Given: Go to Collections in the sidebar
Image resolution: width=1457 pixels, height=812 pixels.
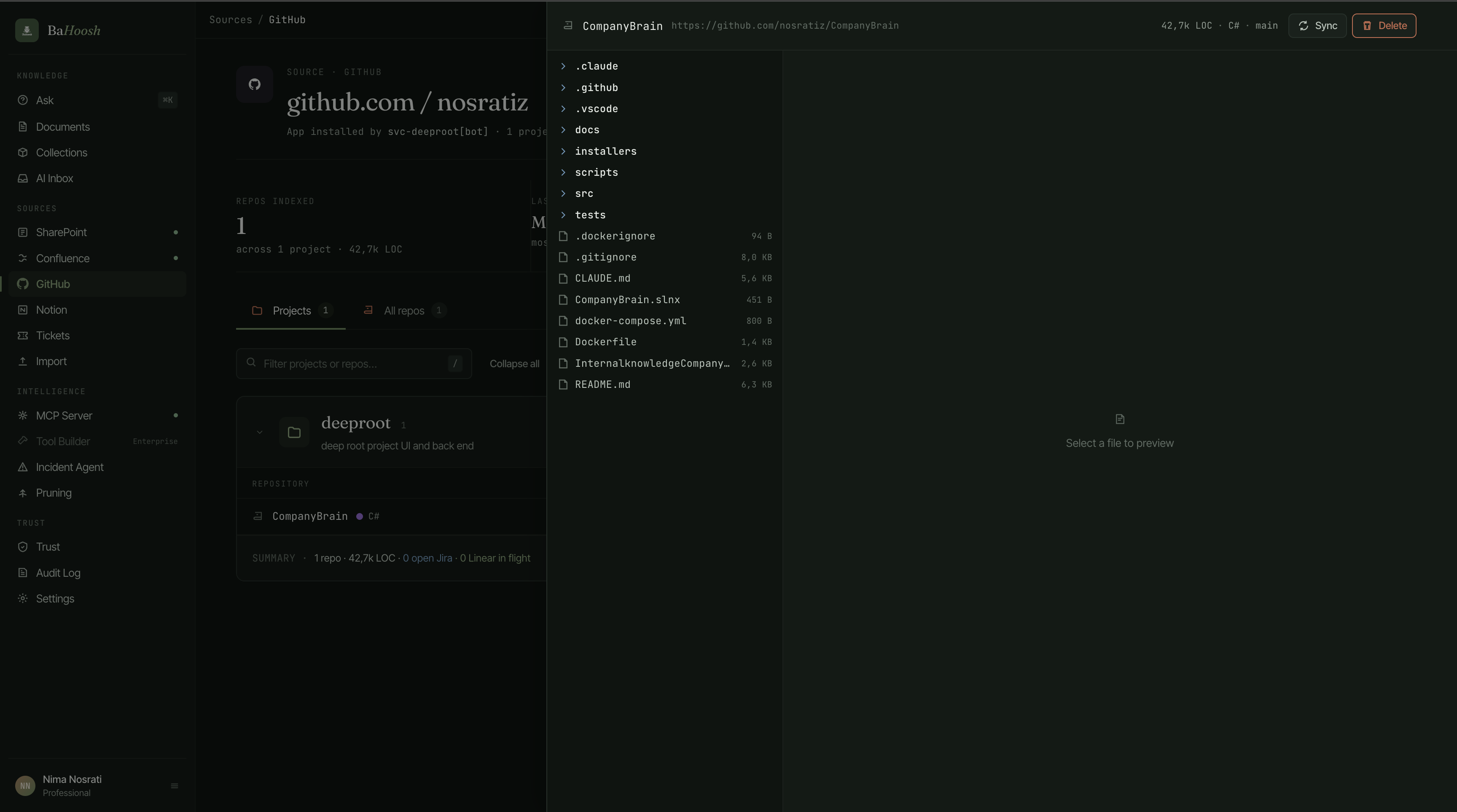Looking at the screenshot, I should 97,153.
